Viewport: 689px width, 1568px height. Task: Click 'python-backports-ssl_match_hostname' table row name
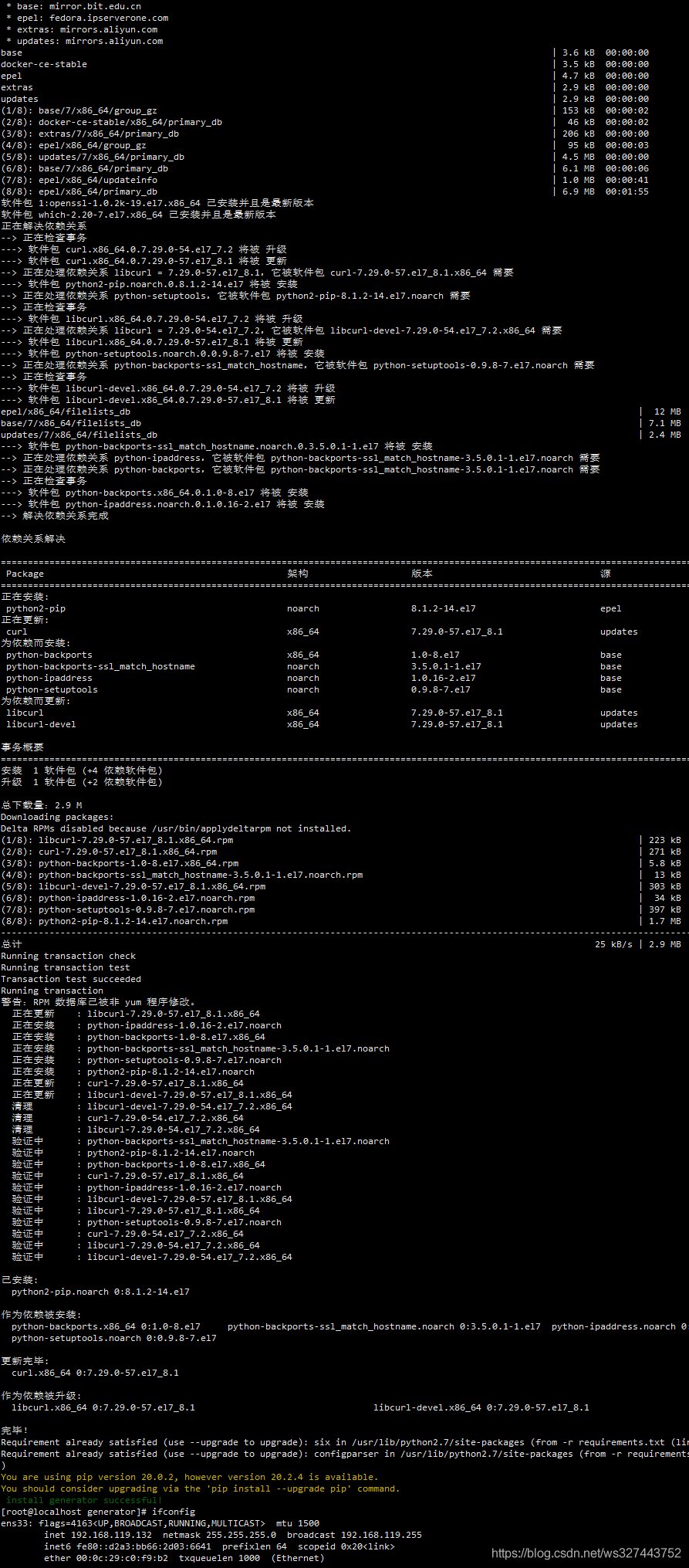coord(100,666)
